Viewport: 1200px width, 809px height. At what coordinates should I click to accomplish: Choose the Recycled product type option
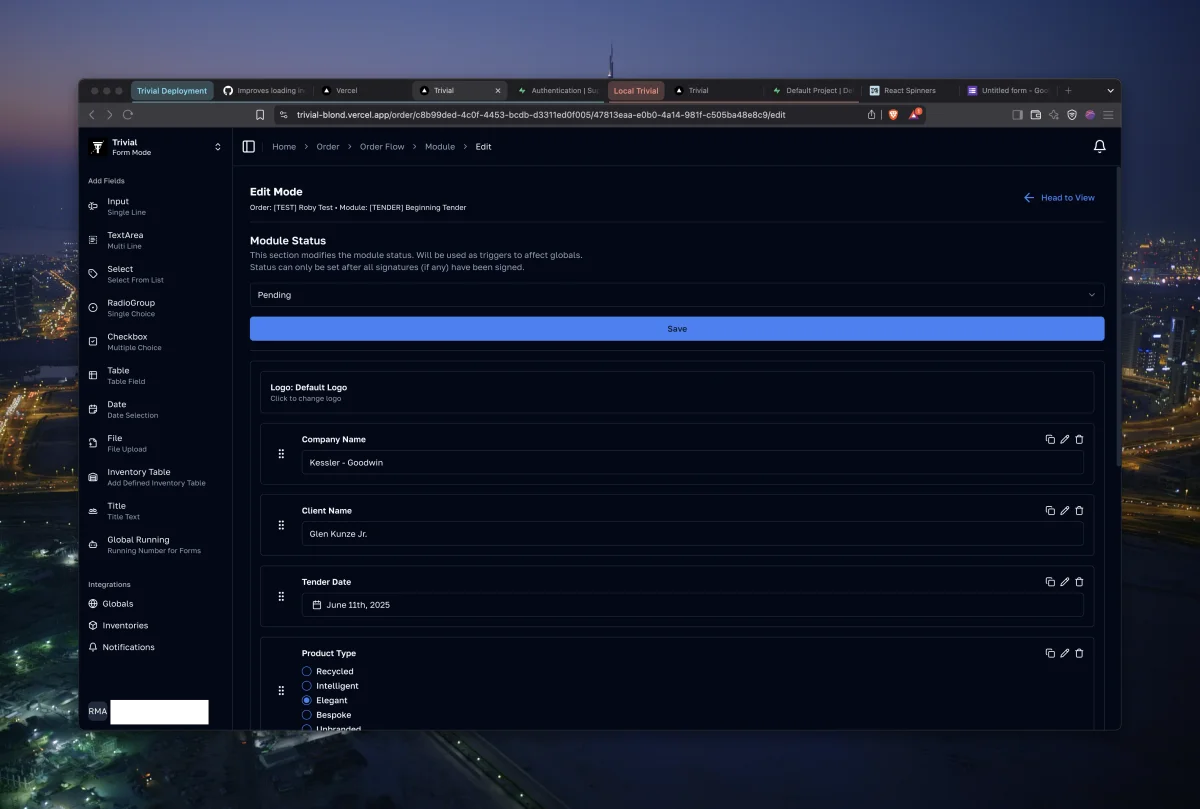(x=306, y=671)
